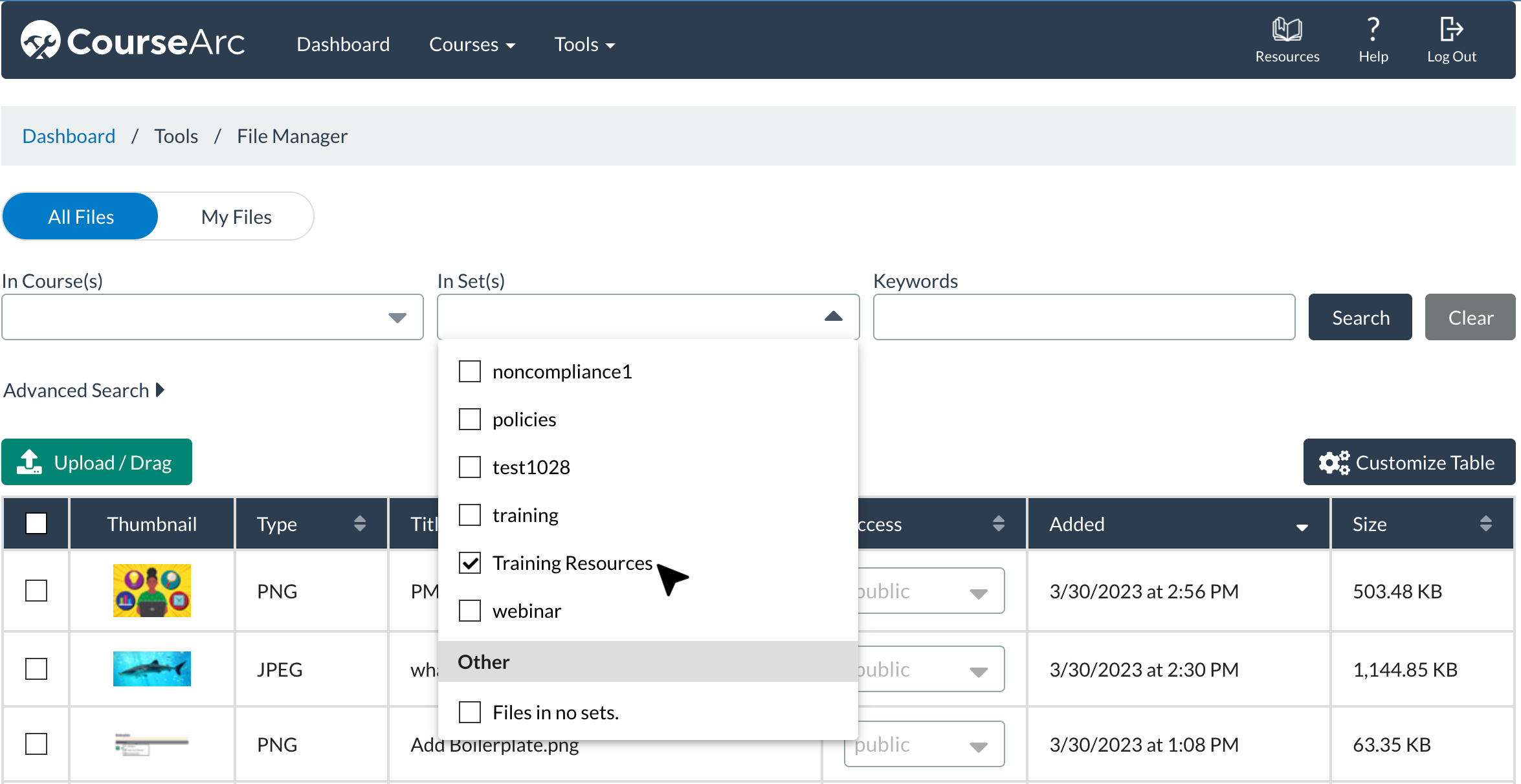Uncheck the Training Resources set
This screenshot has height=784, width=1521.
[x=470, y=563]
